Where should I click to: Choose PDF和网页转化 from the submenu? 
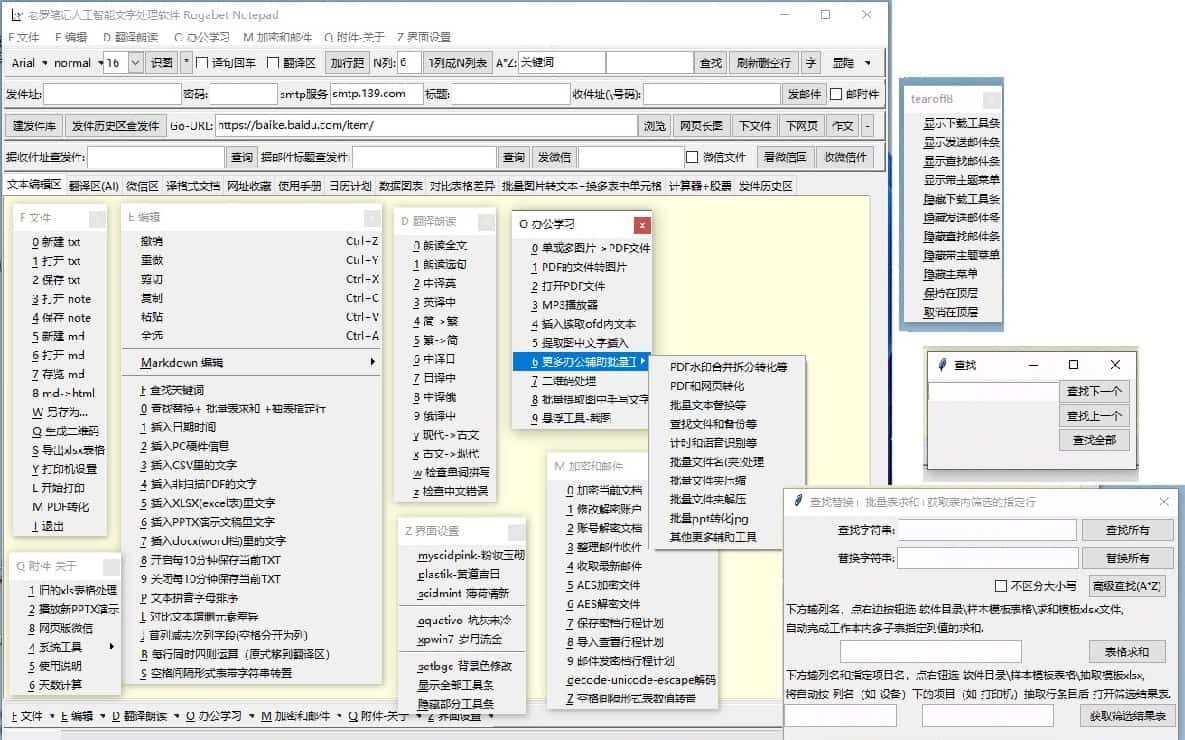click(x=706, y=386)
